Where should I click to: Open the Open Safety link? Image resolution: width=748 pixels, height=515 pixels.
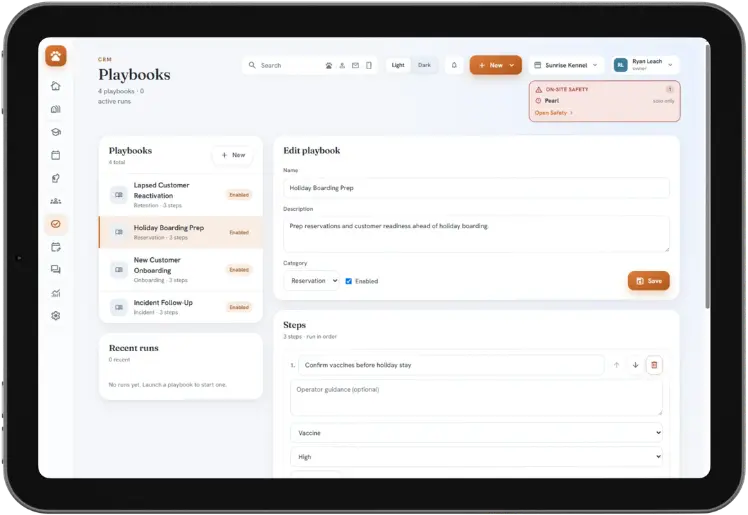tap(553, 113)
